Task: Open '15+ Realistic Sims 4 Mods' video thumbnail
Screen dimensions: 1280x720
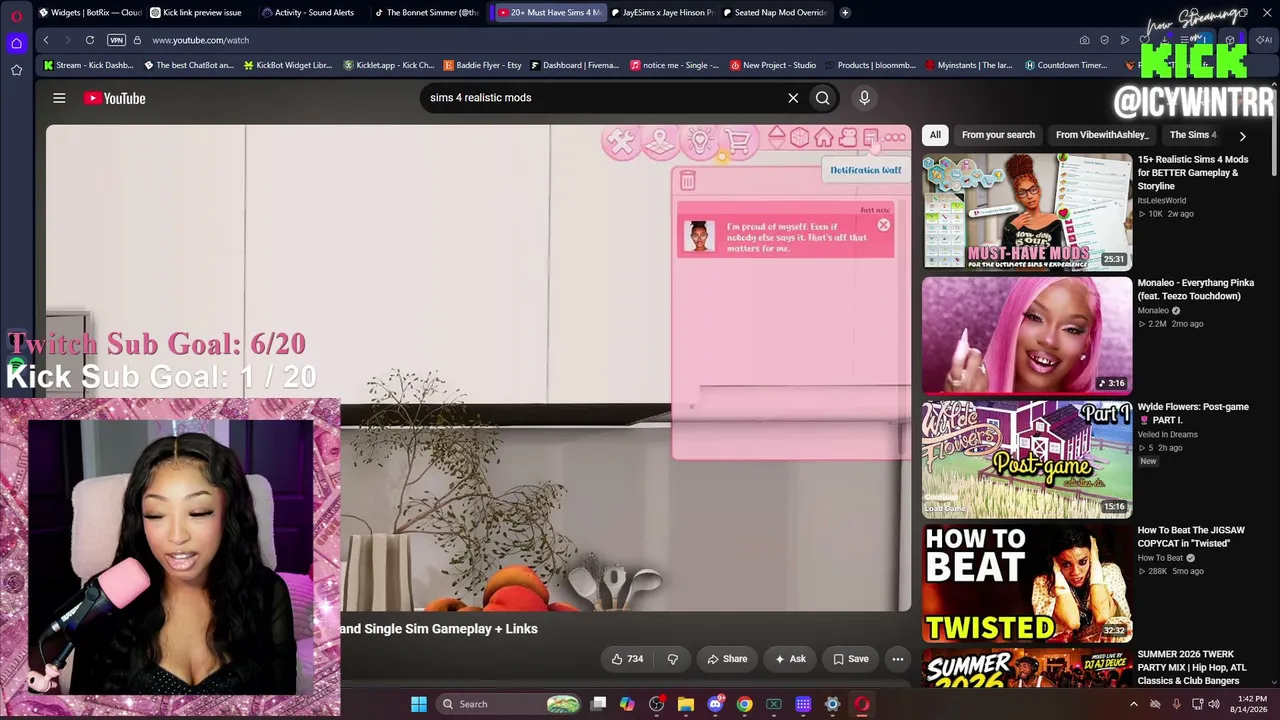Action: 1027,211
